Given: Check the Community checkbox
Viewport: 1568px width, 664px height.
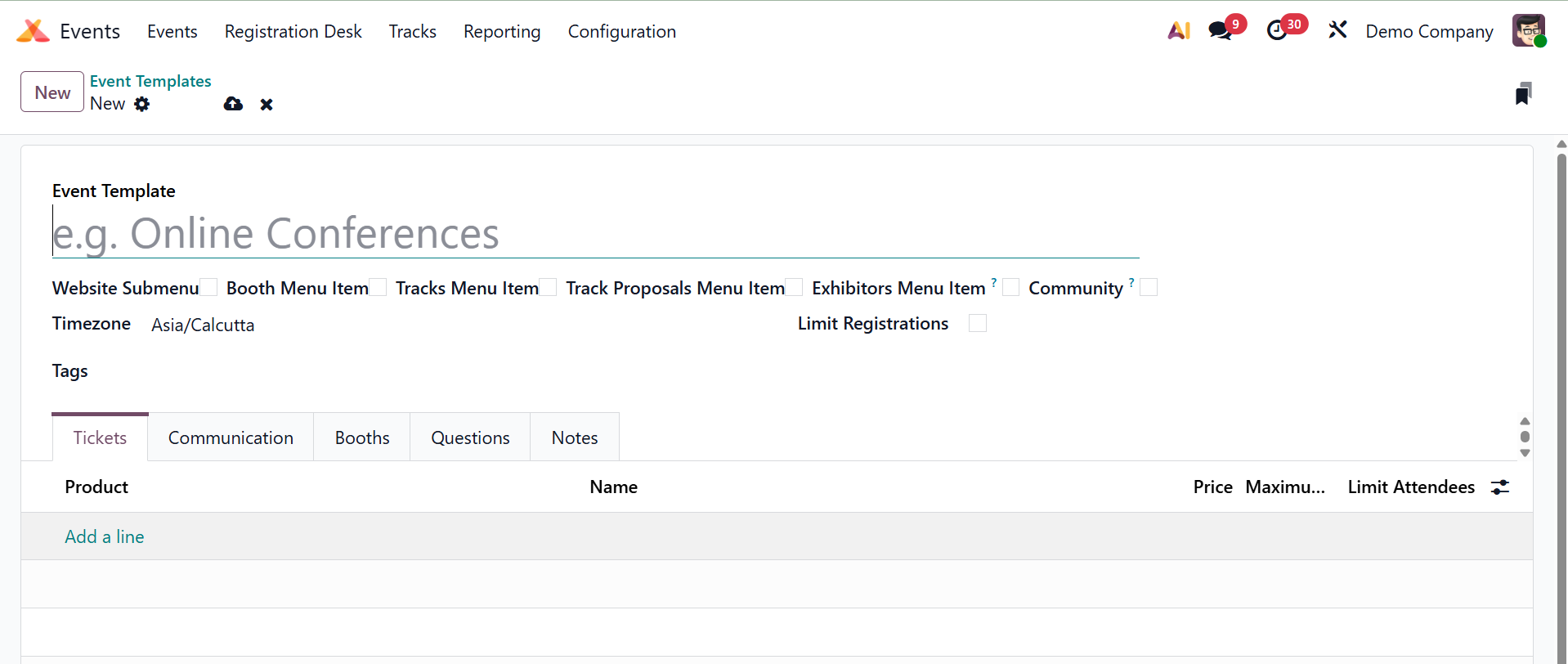Looking at the screenshot, I should pyautogui.click(x=1149, y=287).
